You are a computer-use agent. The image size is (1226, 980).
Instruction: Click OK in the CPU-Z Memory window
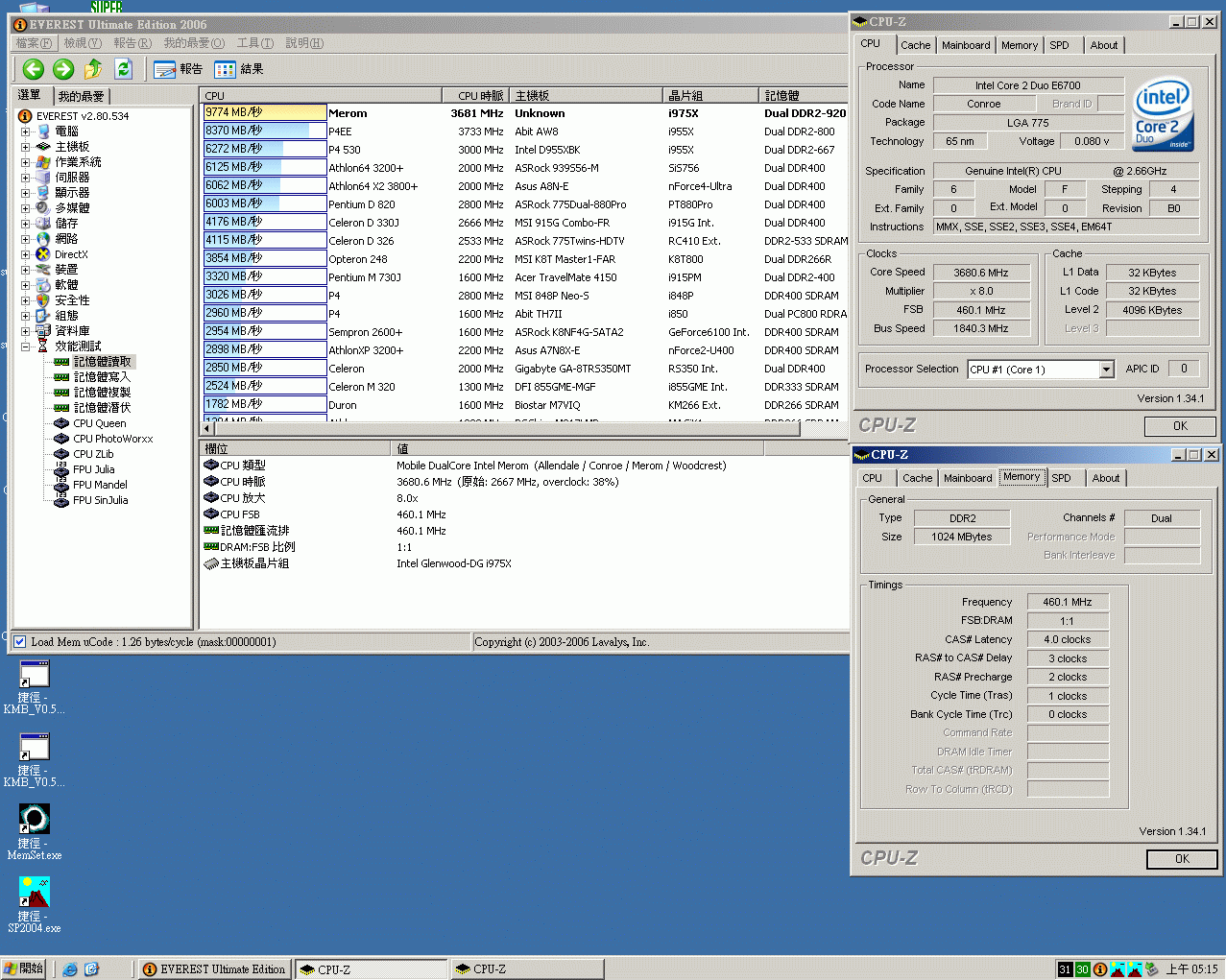click(x=1181, y=859)
